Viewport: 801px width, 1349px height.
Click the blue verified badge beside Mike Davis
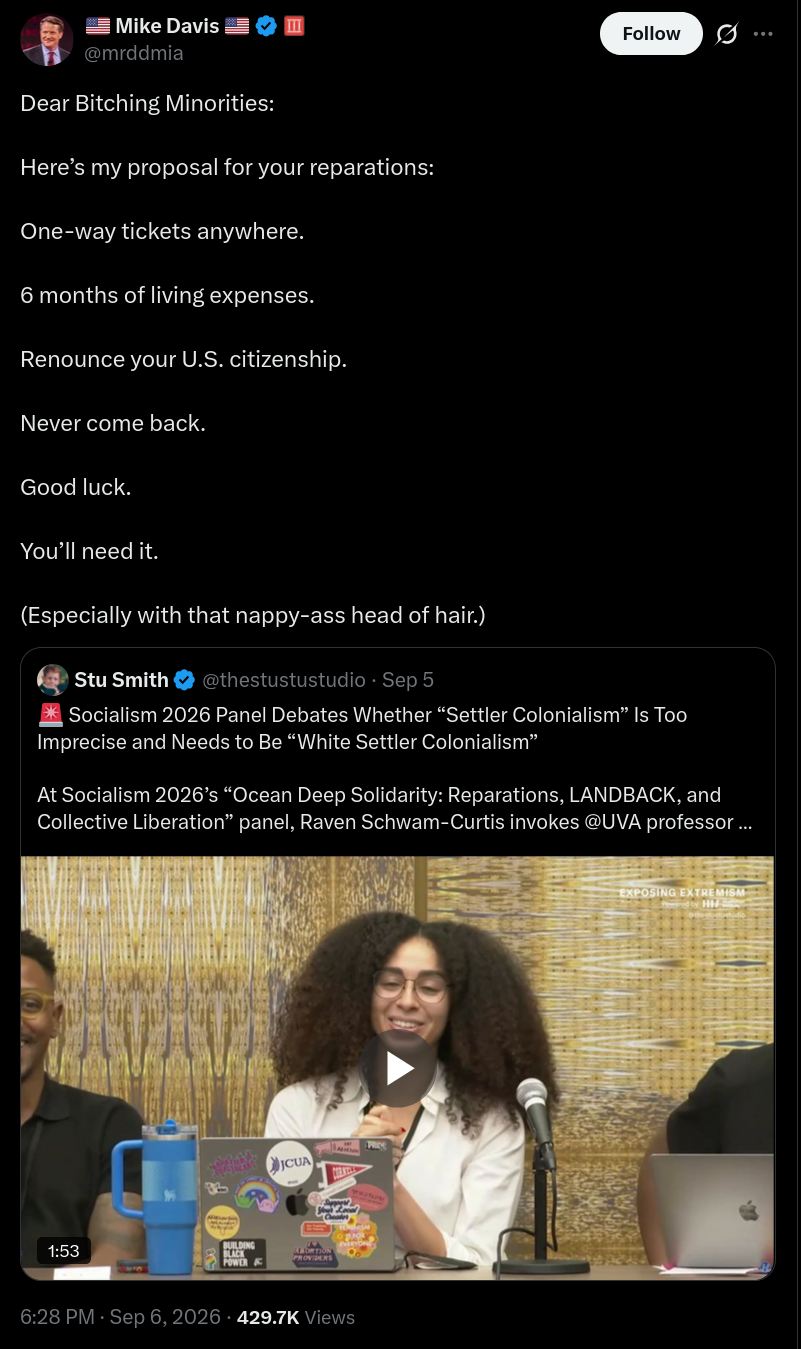266,26
